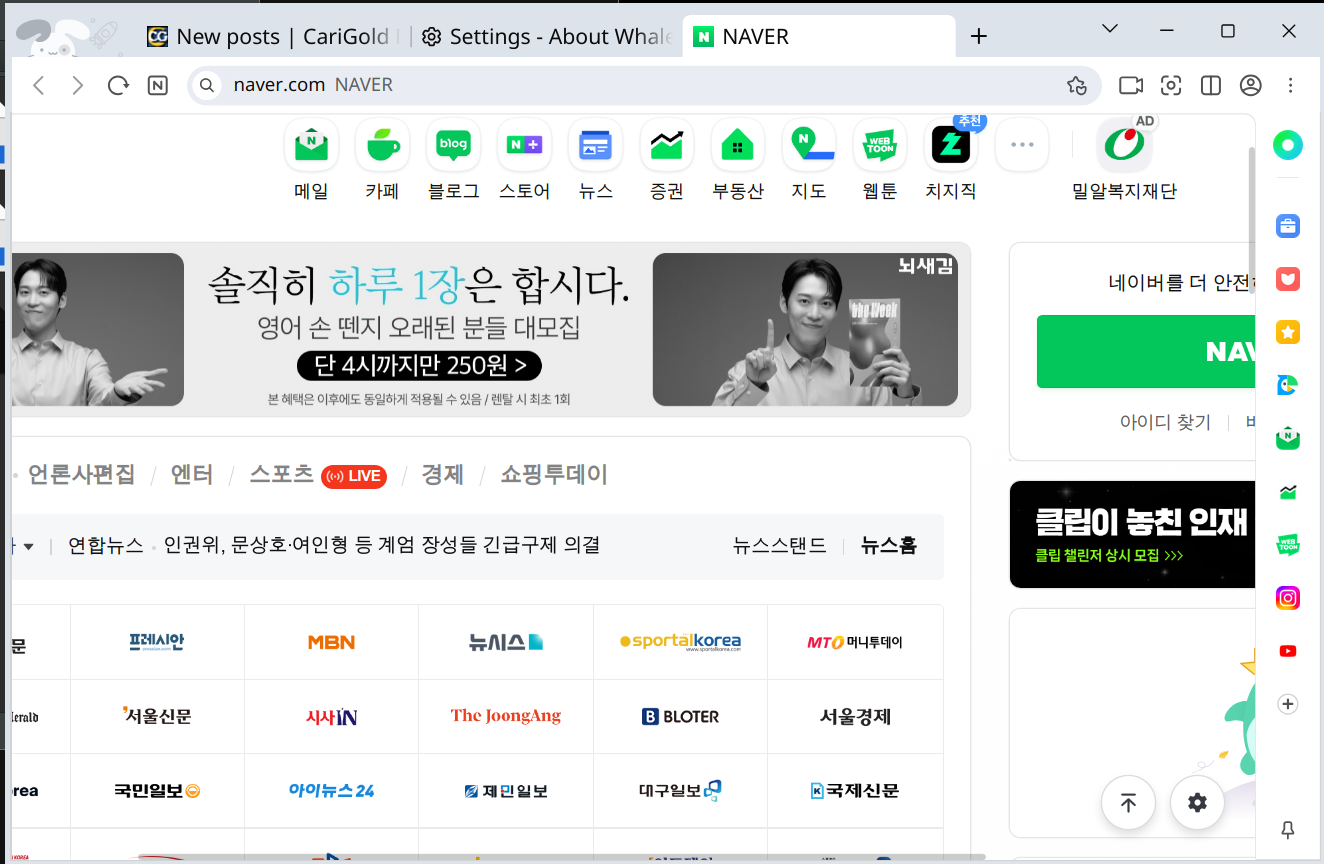Viewport: 1324px width, 864px height.
Task: Open the video camera toolbar icon
Action: (1131, 85)
